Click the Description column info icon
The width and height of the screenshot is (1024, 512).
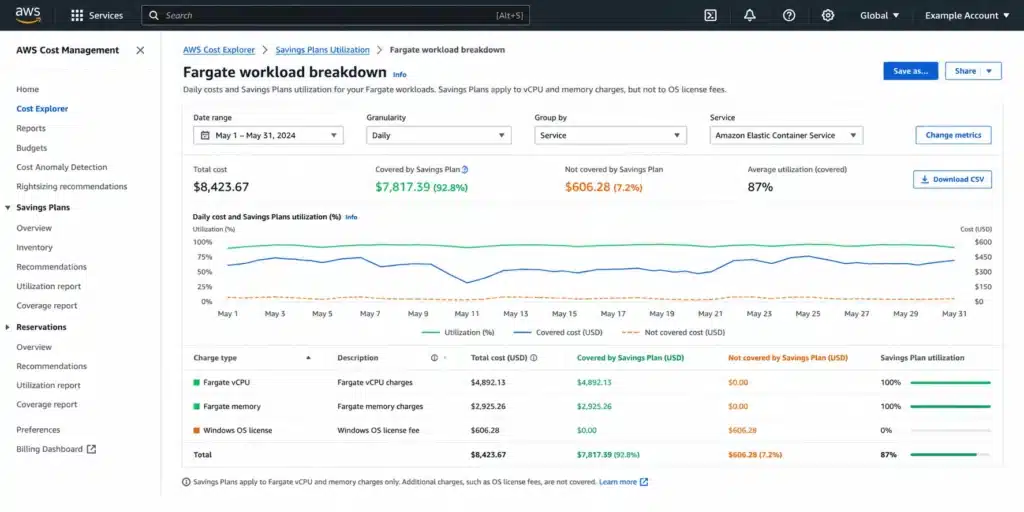pyautogui.click(x=434, y=358)
